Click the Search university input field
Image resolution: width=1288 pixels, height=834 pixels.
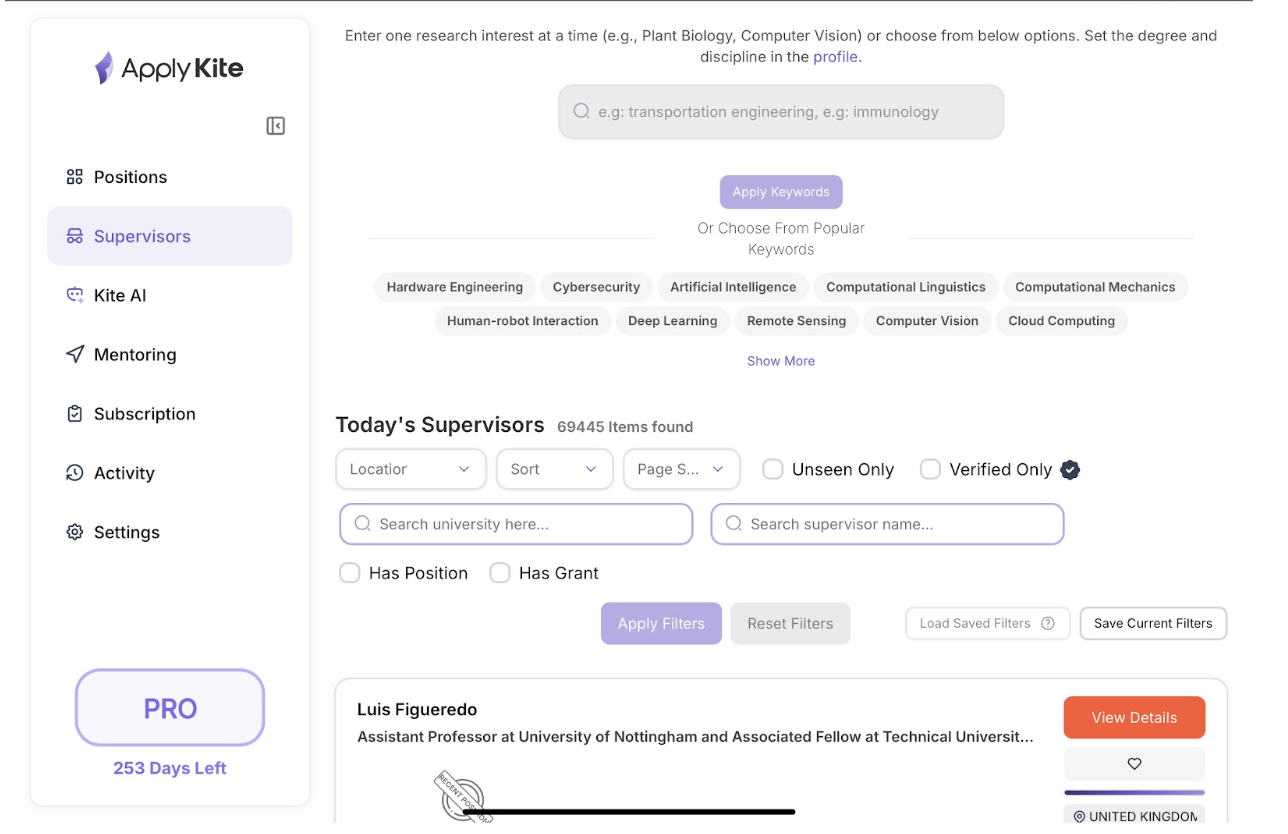[516, 524]
